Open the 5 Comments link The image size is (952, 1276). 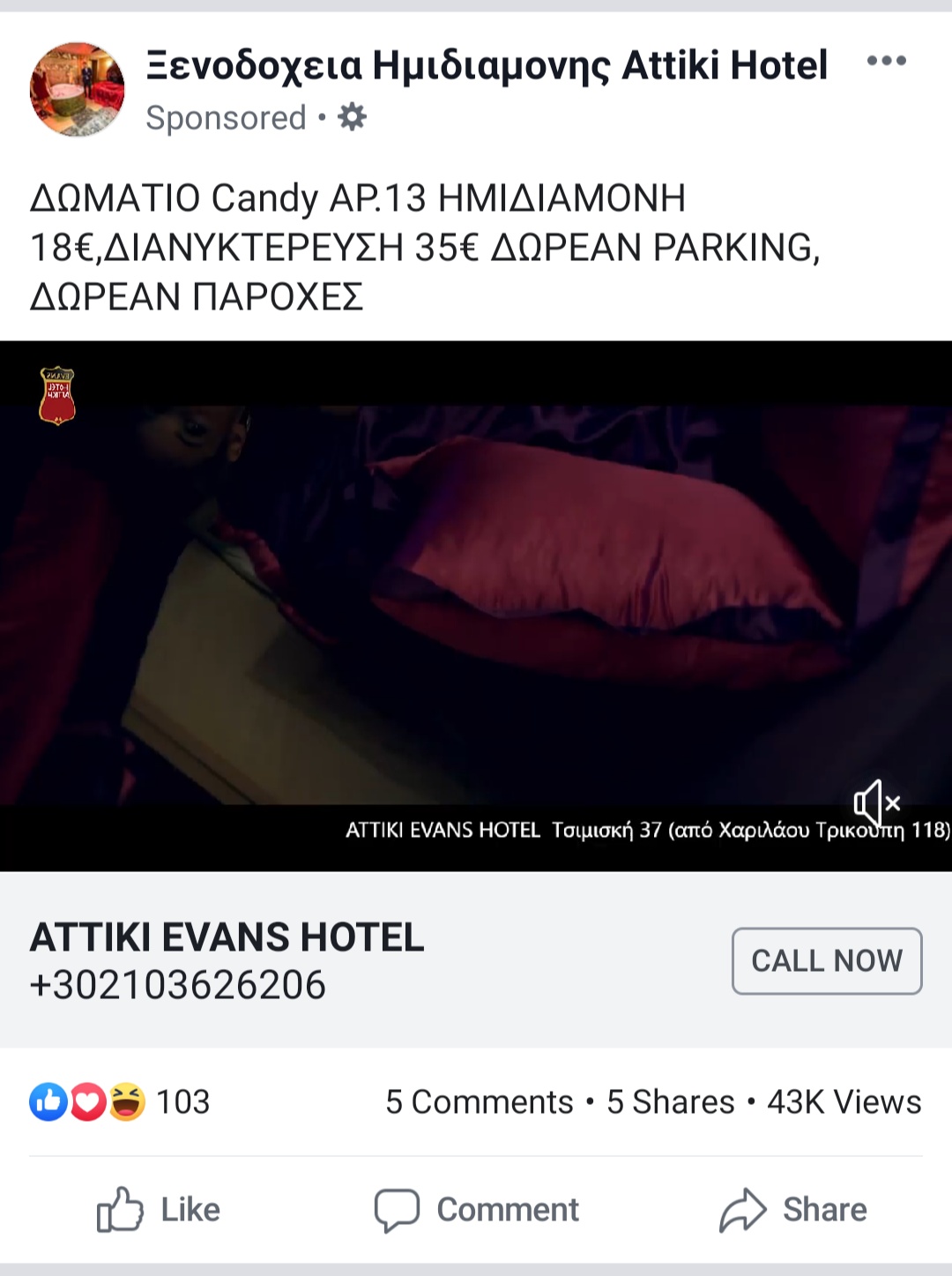tap(480, 1101)
